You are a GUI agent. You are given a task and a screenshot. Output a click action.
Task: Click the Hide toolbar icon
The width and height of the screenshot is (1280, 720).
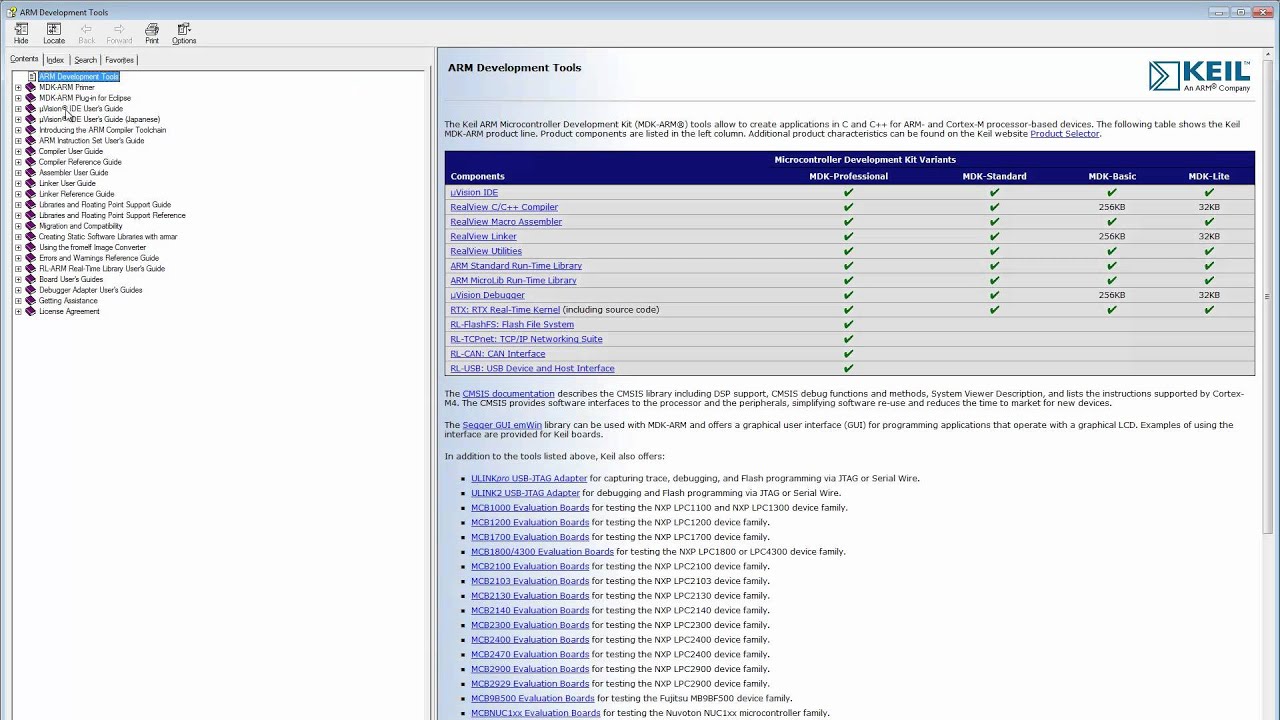[21, 34]
